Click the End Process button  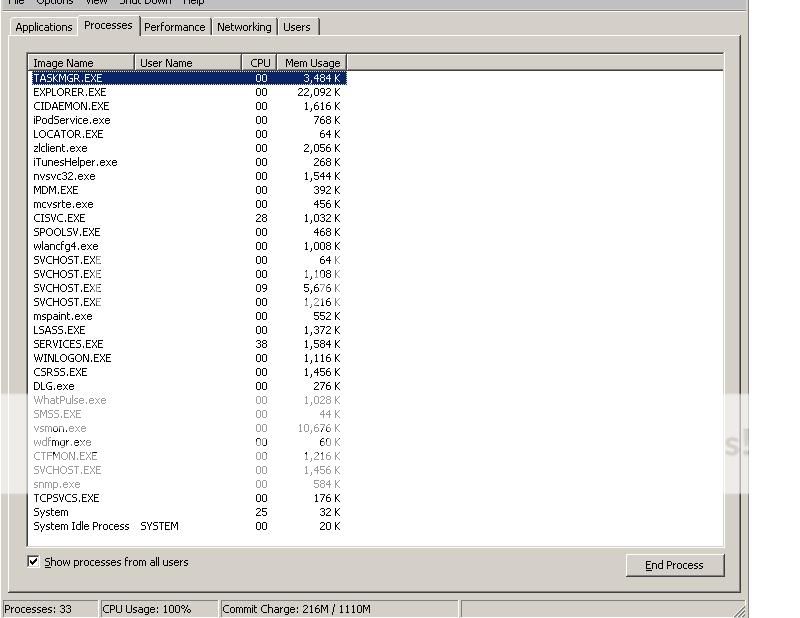[x=674, y=565]
